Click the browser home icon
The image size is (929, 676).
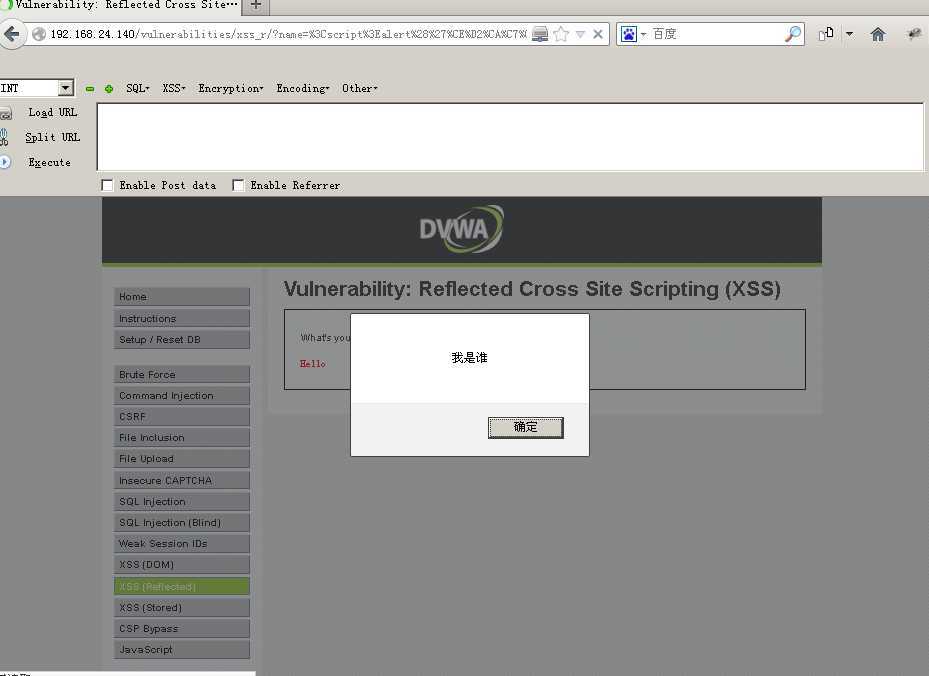click(878, 34)
